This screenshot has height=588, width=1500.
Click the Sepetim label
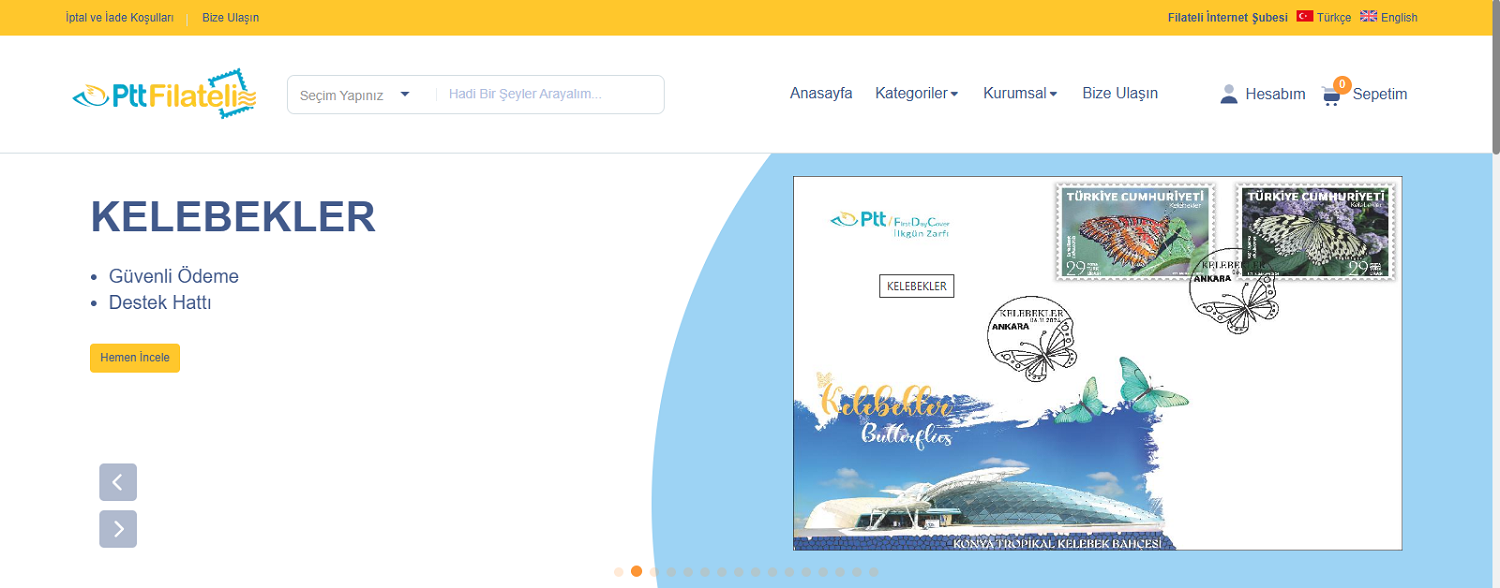point(1380,94)
